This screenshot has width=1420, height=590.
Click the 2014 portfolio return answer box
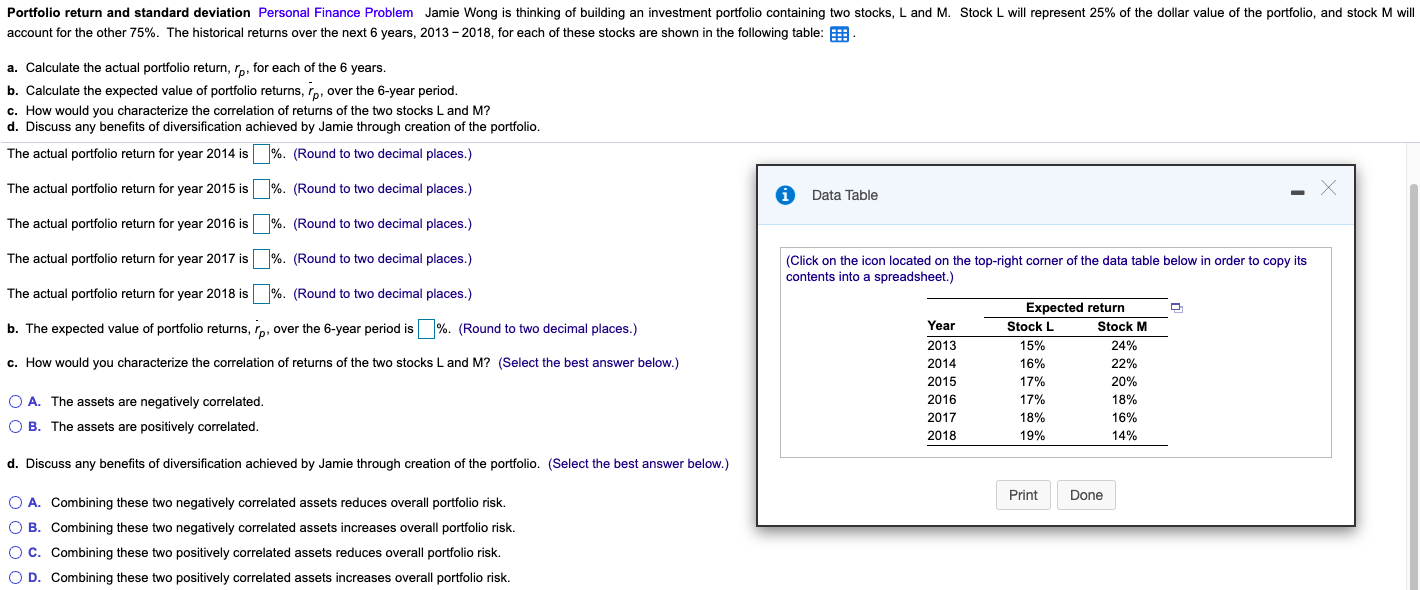[260, 153]
